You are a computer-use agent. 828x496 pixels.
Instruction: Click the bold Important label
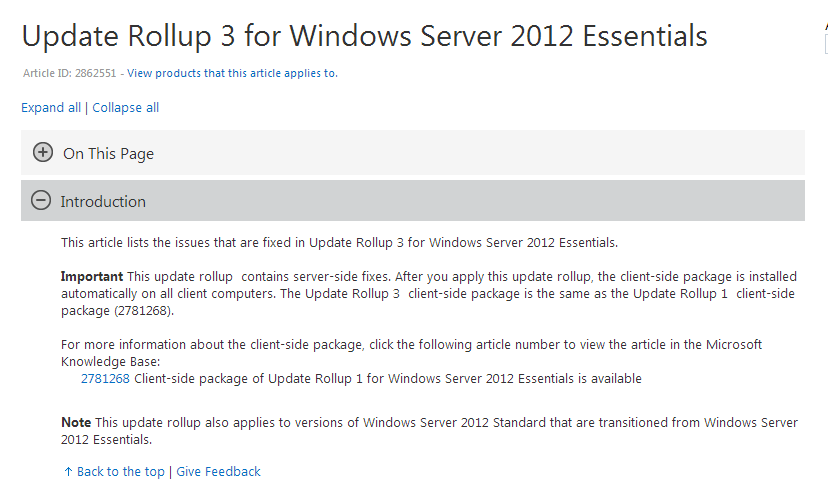pos(92,277)
